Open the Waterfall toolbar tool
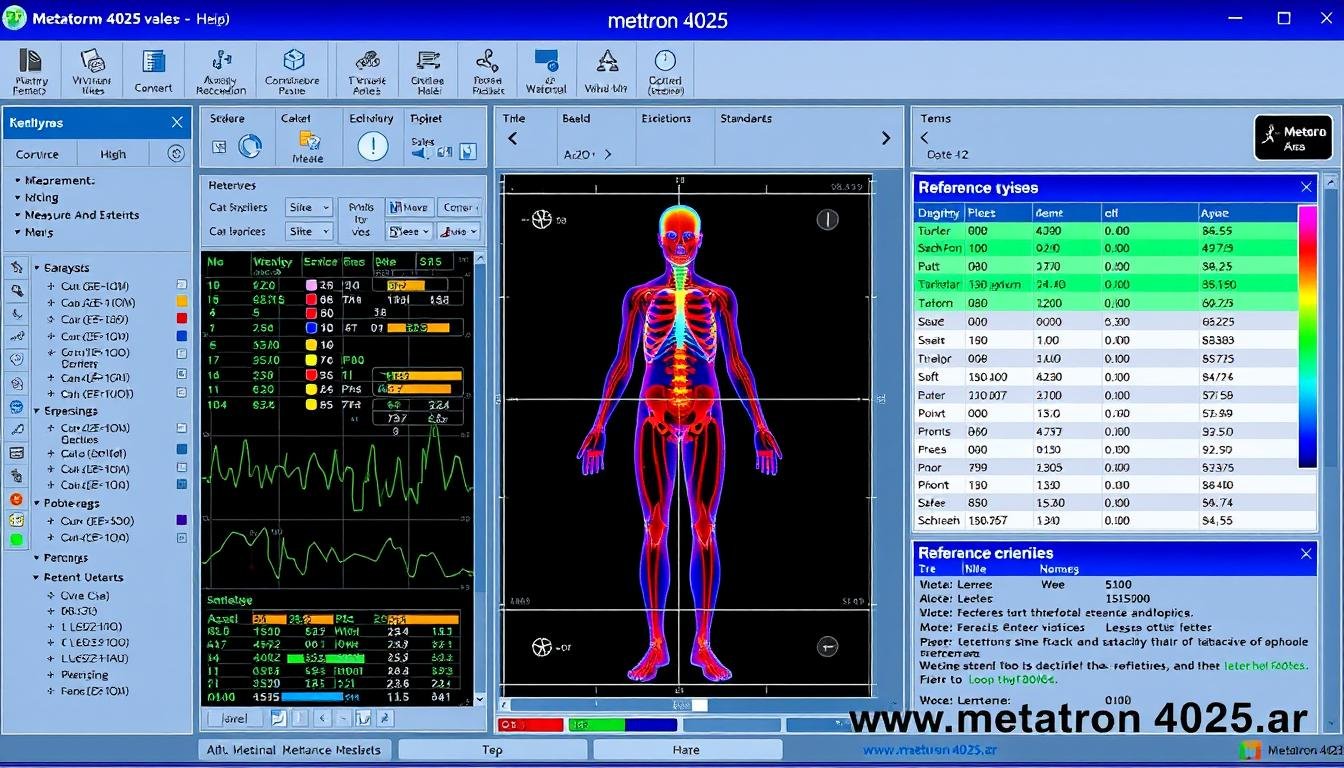The height and width of the screenshot is (768, 1344). 545,70
